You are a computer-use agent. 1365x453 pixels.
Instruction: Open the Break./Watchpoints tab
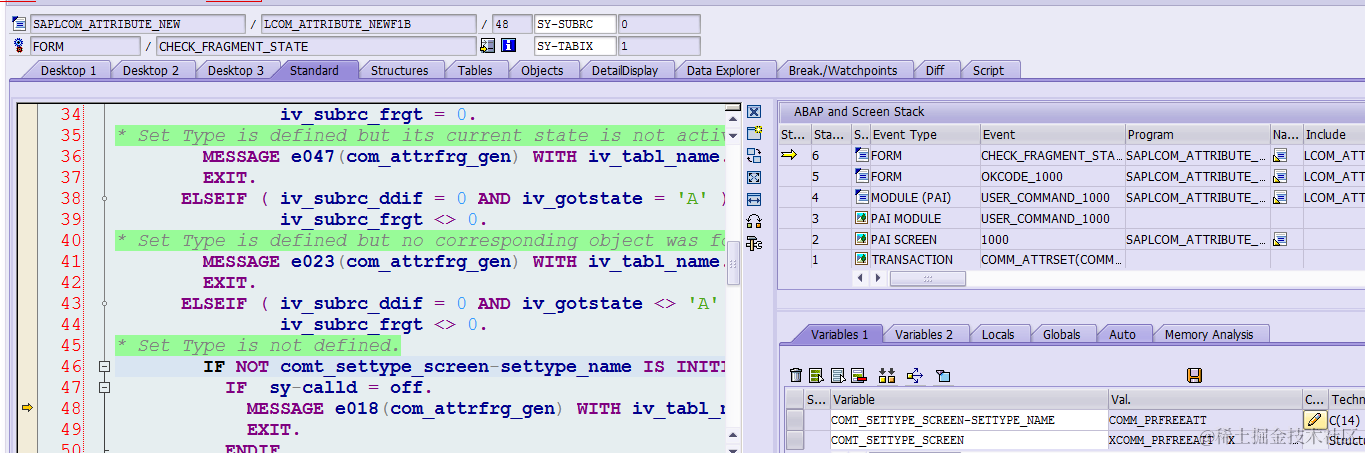843,70
